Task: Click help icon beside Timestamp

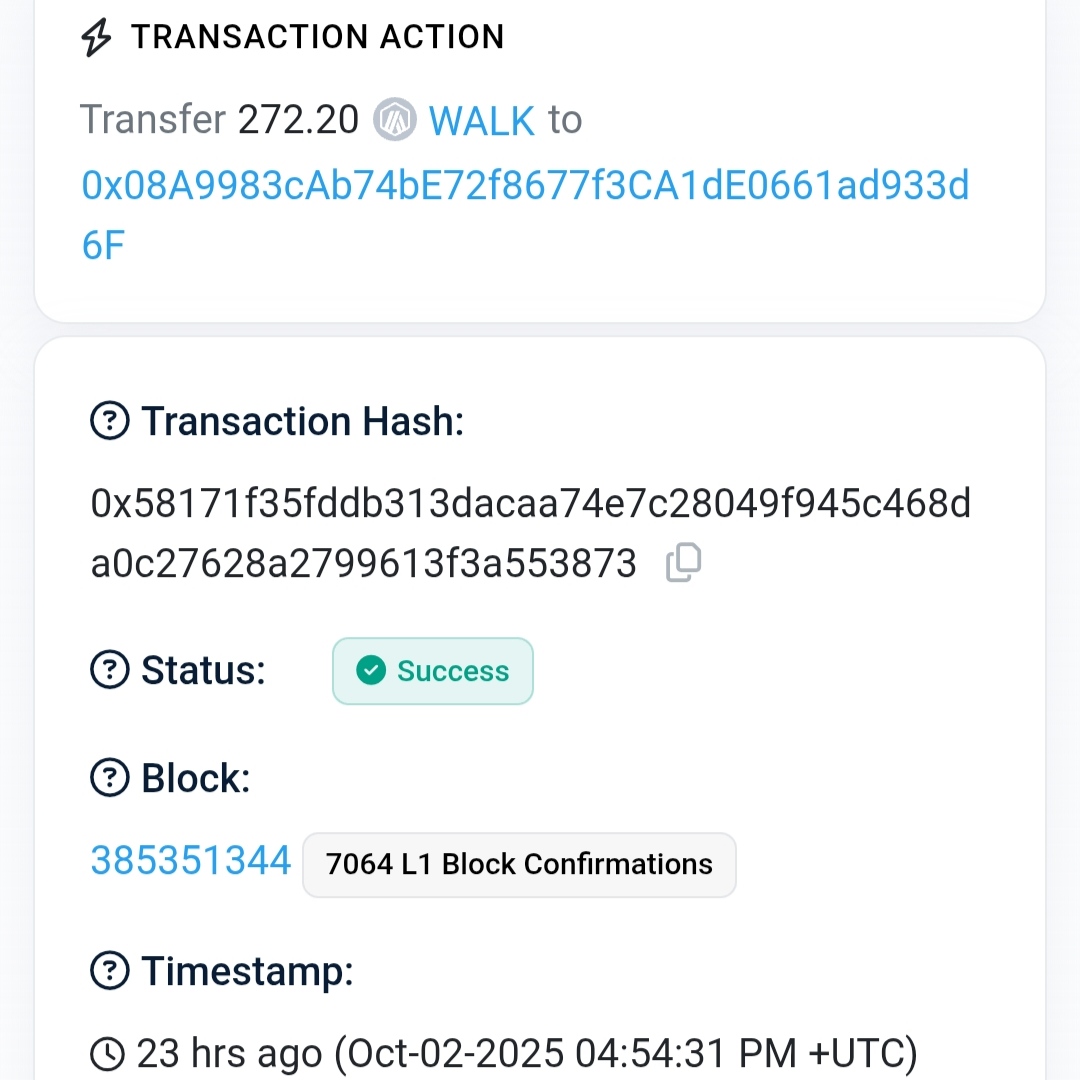Action: (x=109, y=969)
